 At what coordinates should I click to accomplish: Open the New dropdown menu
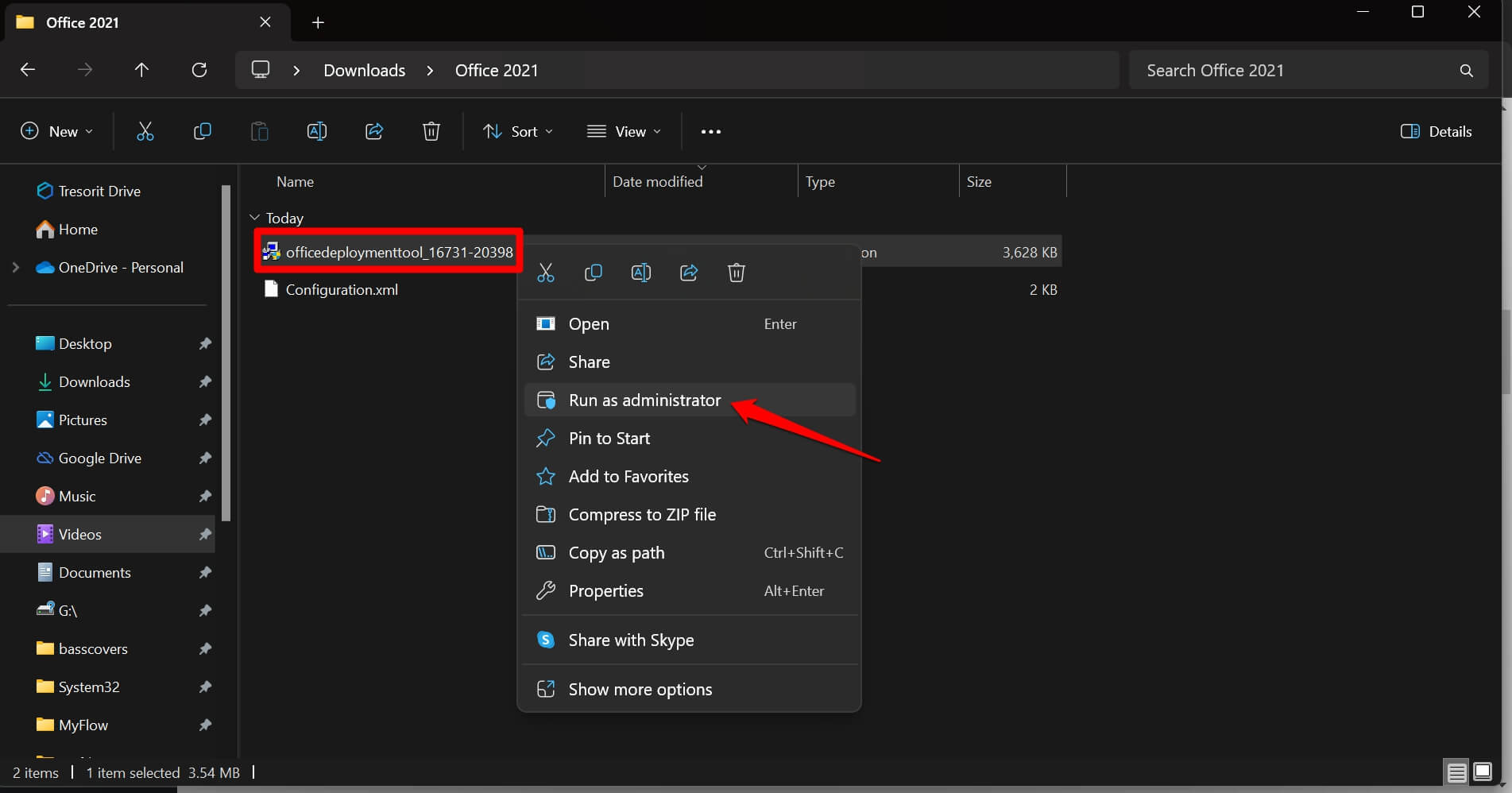coord(56,132)
